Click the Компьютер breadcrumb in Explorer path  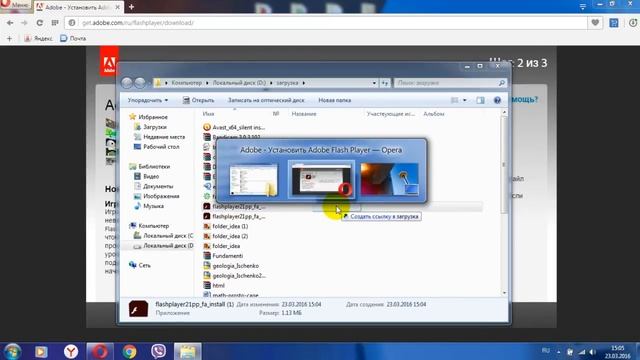187,83
